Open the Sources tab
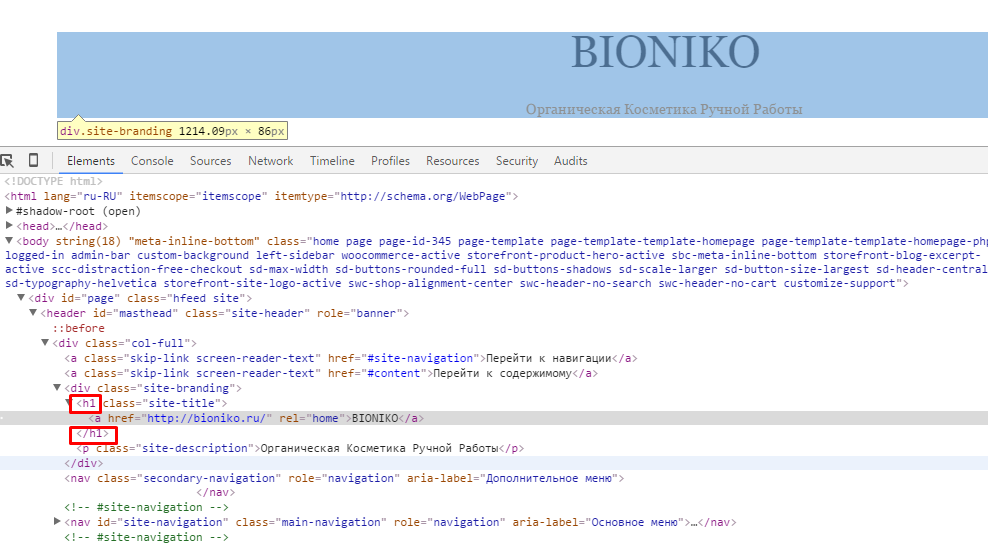Viewport: 988px width, 544px height. click(210, 161)
